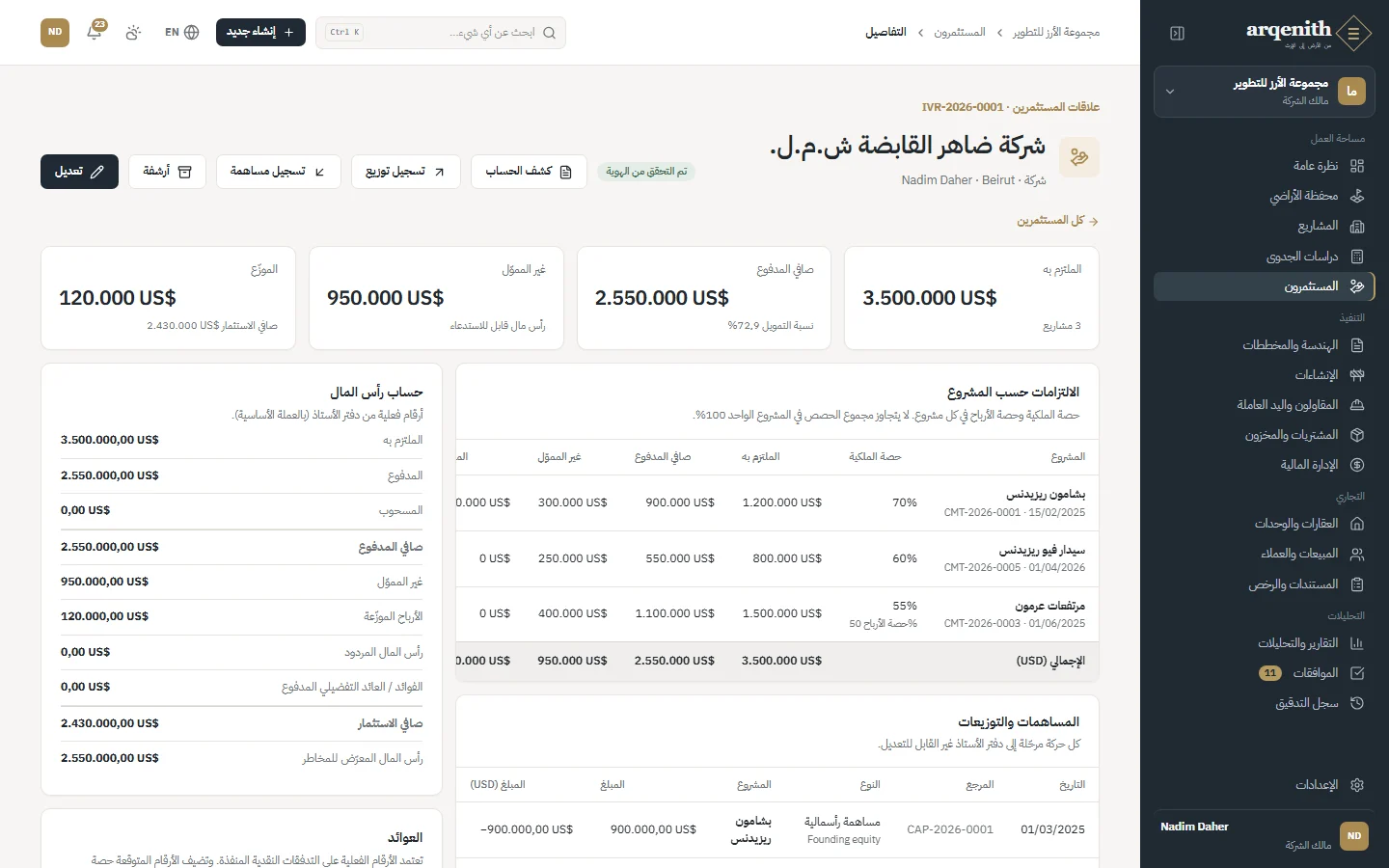
Task: Open التقارير والتحليلات reports section
Action: tap(1265, 643)
